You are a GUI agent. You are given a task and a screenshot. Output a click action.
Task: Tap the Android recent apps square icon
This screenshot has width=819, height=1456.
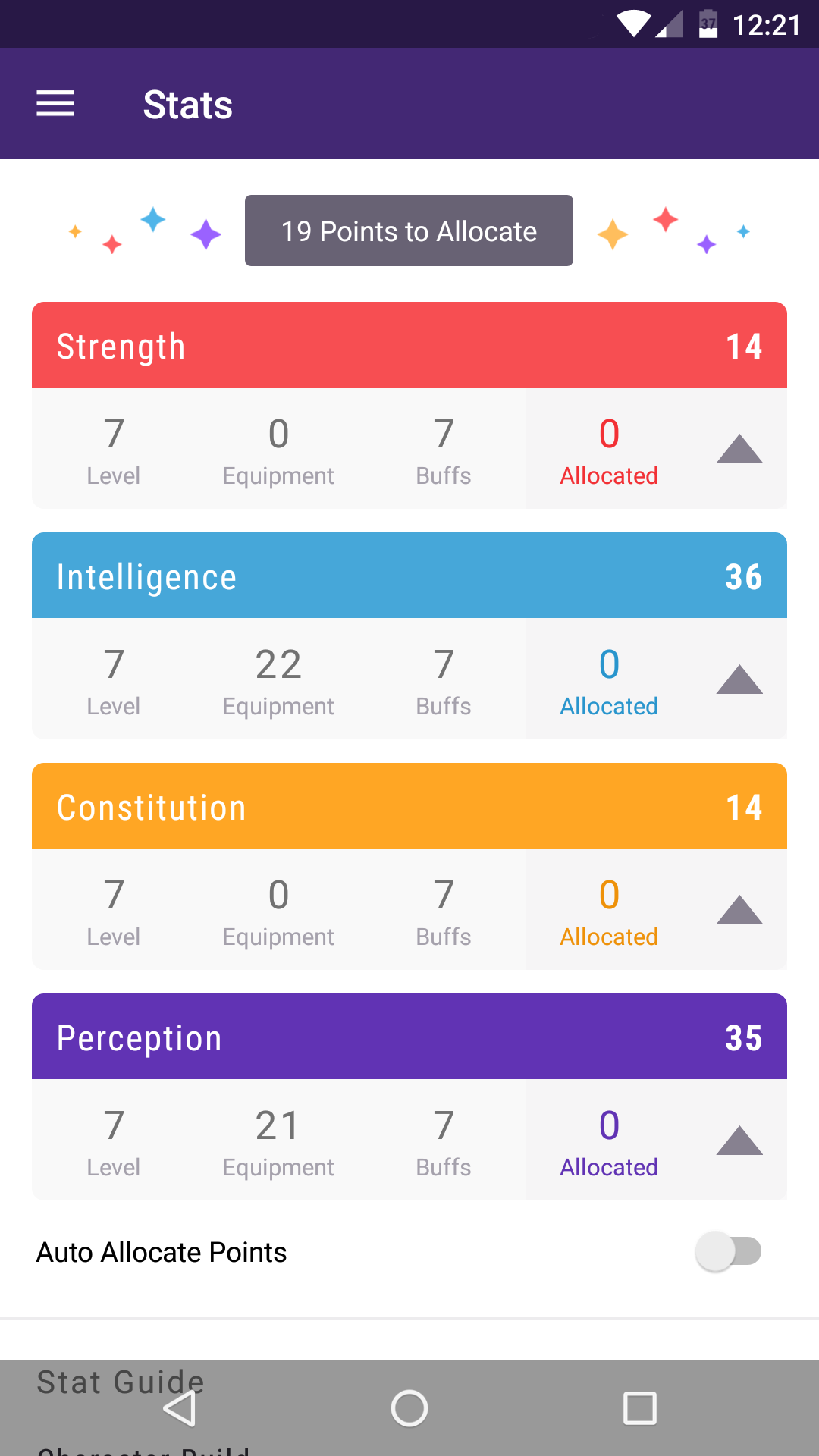pos(640,1408)
